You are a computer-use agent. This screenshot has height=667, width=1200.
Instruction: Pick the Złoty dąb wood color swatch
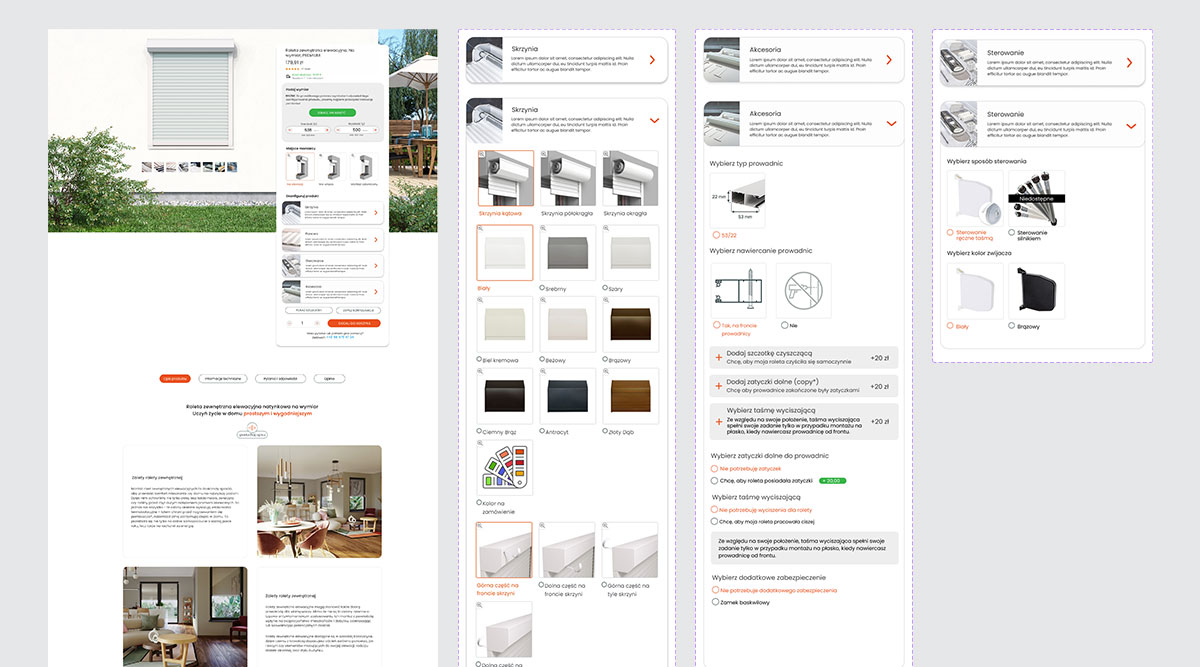point(630,395)
